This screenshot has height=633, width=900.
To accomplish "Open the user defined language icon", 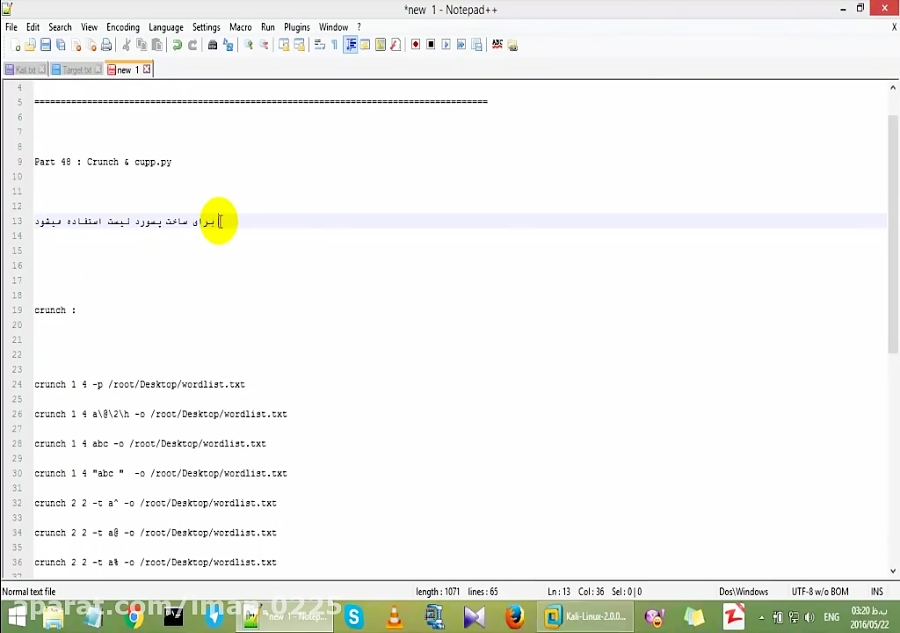I will point(365,45).
